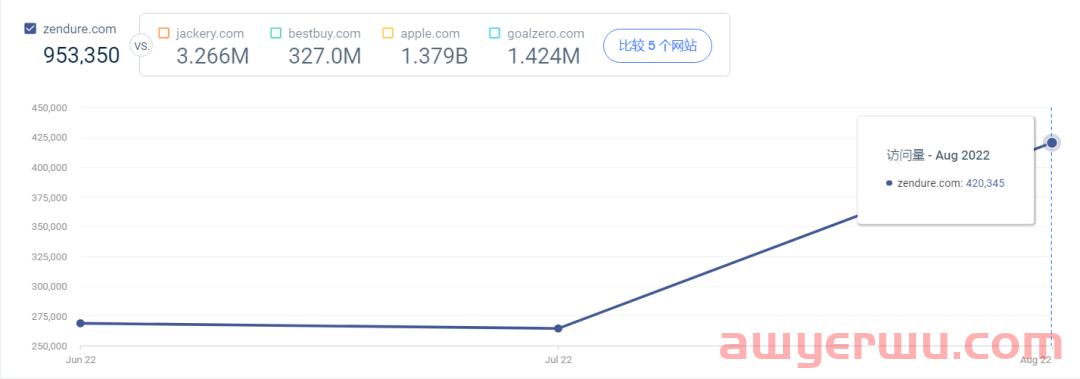1080x379 pixels.
Task: Uncheck the zendure.com checkbox
Action: pos(30,29)
